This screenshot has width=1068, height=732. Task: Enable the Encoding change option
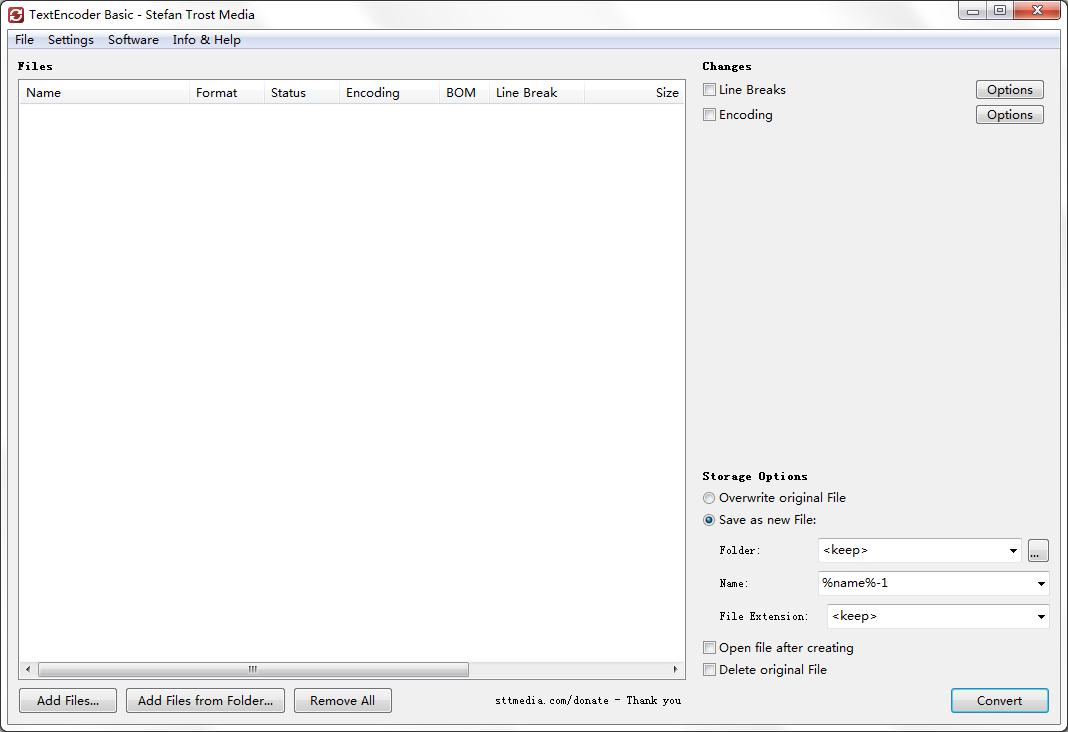[709, 114]
